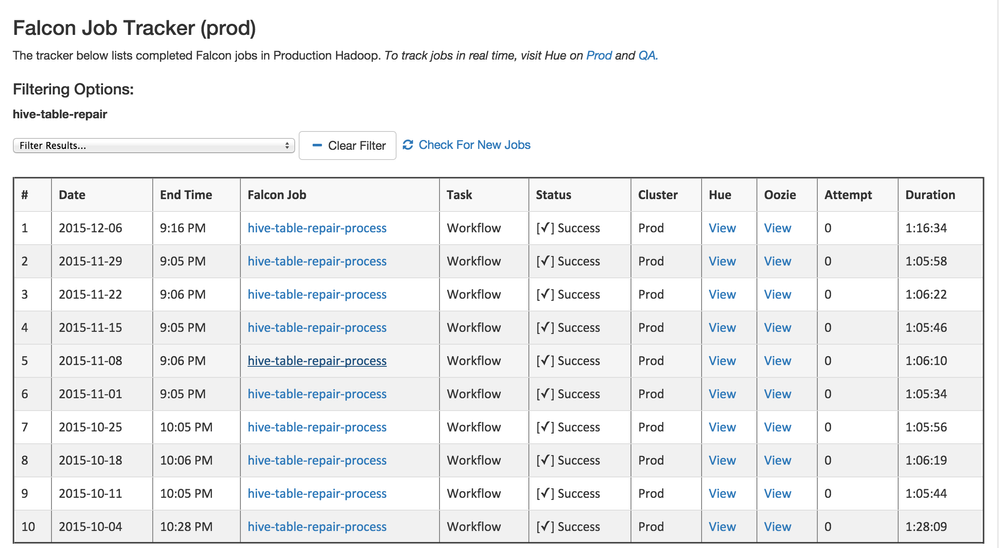View Oozie for the 2015-11-08 job

coord(777,361)
